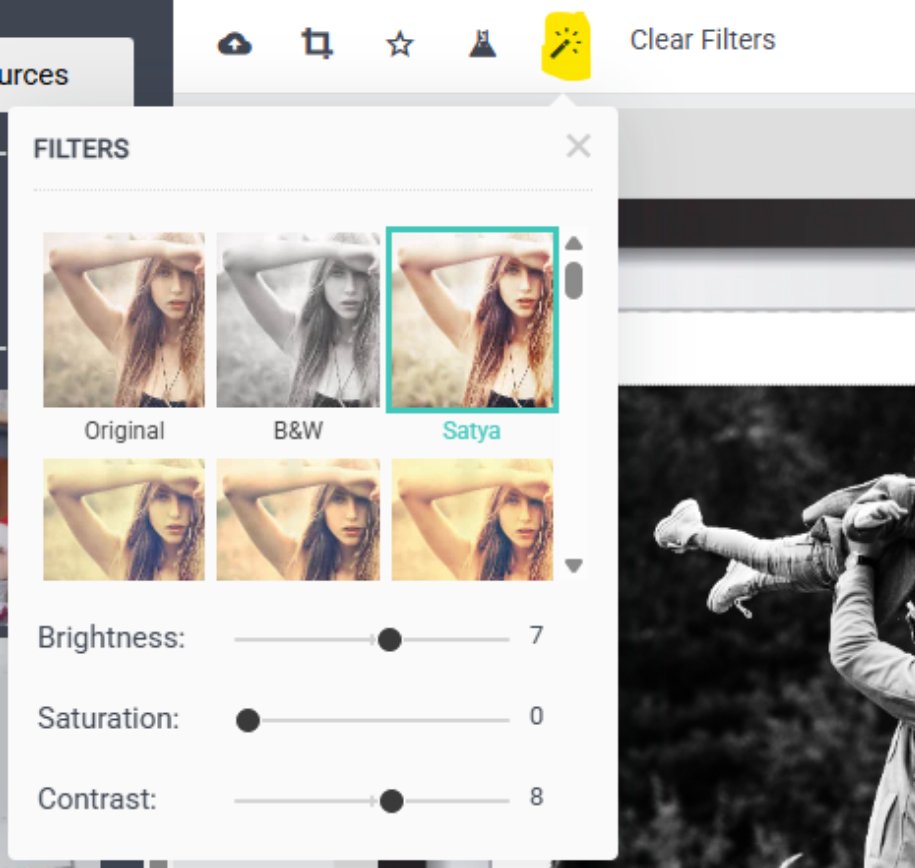Select the Original filter thumbnail
Image resolution: width=915 pixels, height=868 pixels.
coord(124,320)
